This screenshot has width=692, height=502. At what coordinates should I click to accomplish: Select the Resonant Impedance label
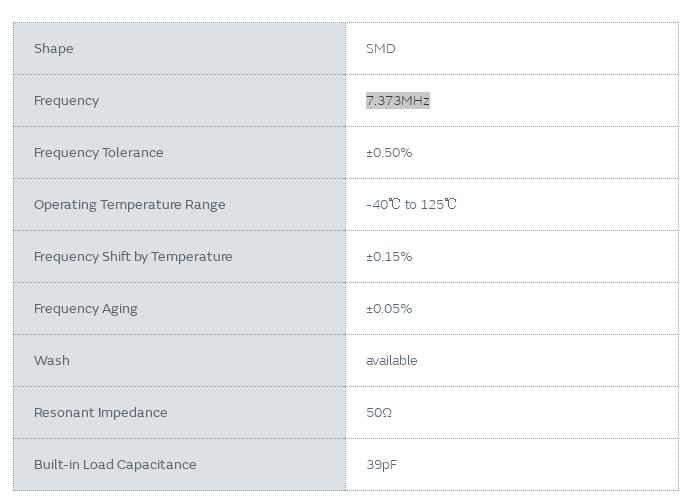point(100,412)
